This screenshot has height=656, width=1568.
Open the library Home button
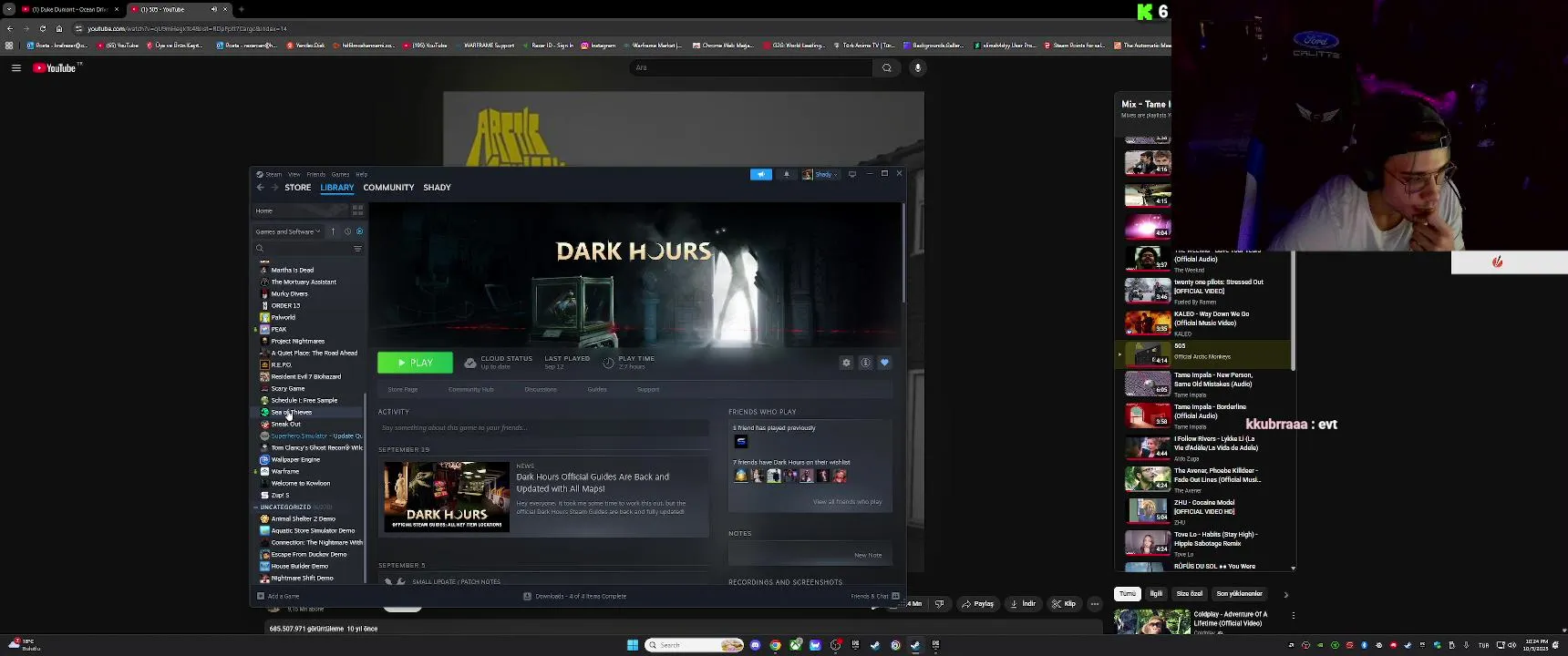point(299,210)
